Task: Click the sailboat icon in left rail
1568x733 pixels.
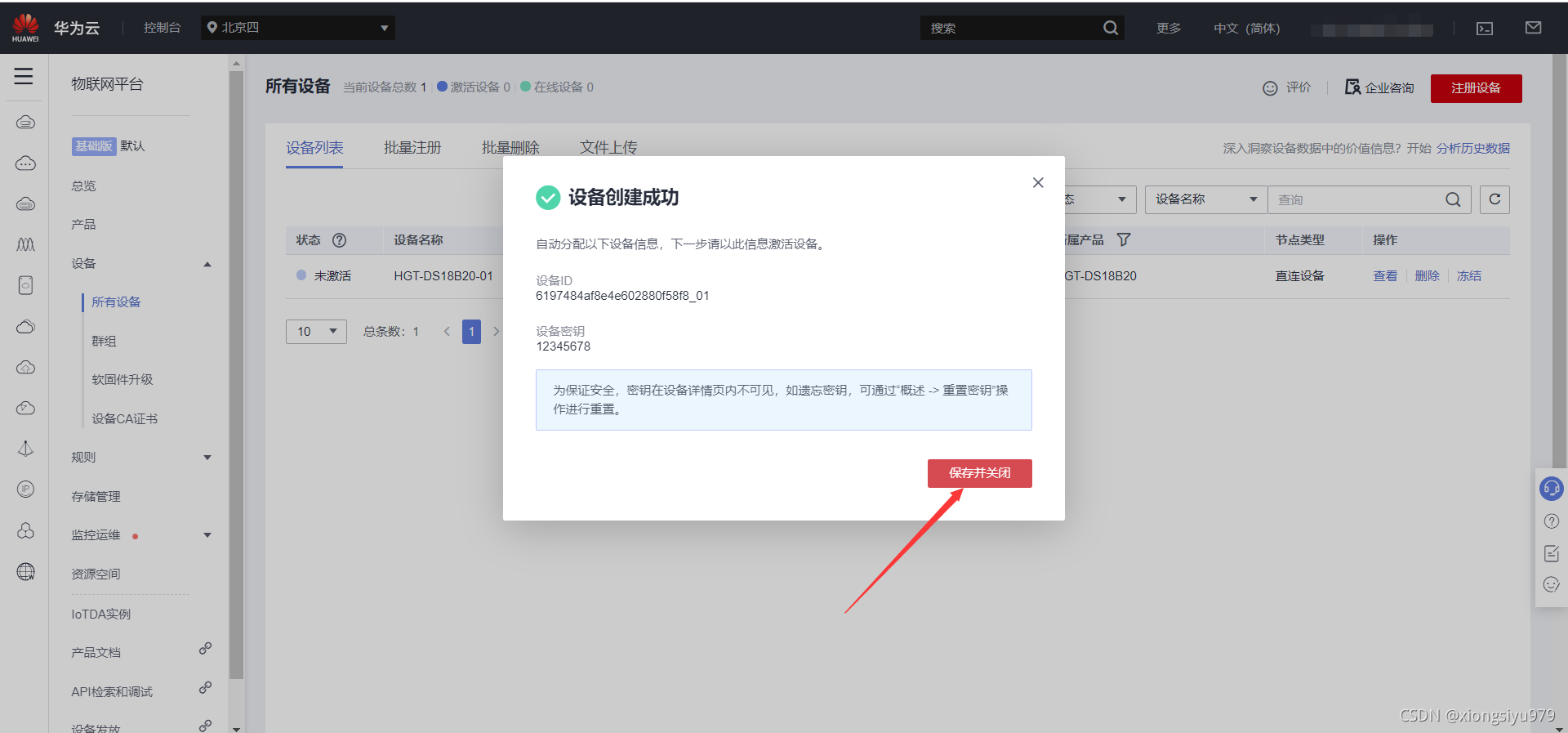Action: tap(26, 449)
